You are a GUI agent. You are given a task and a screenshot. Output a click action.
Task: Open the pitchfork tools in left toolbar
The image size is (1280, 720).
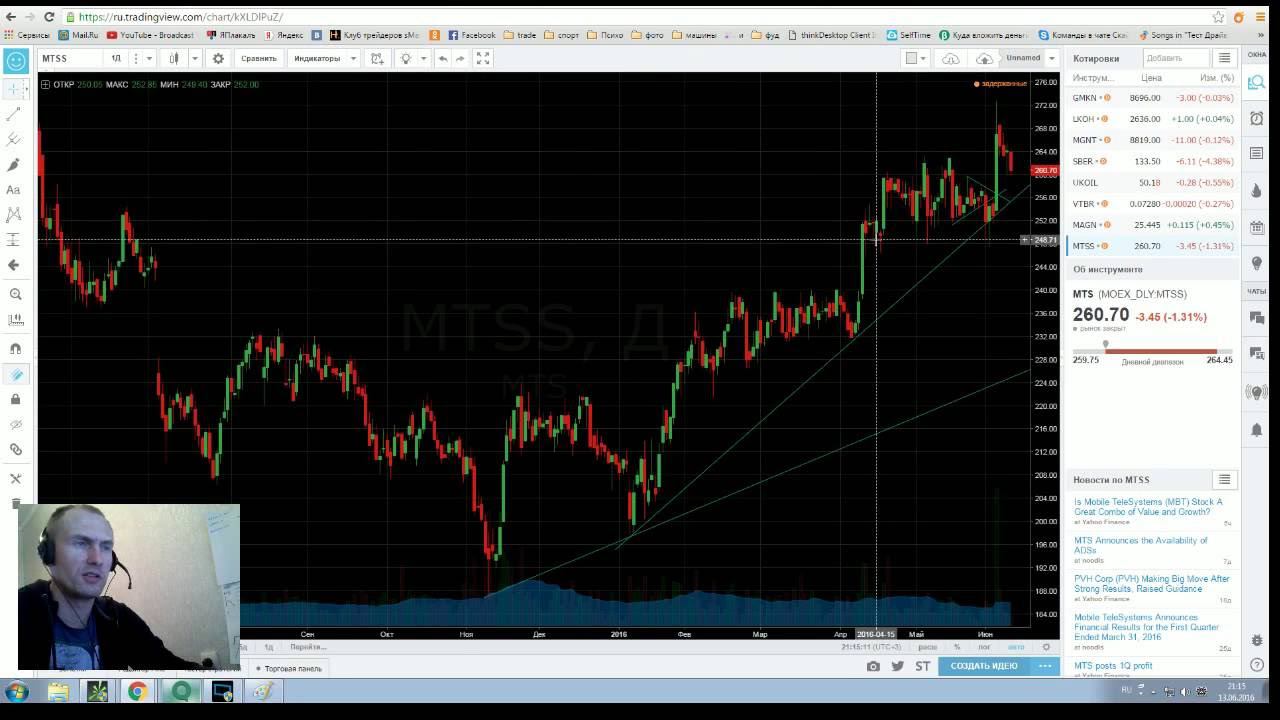tap(14, 140)
